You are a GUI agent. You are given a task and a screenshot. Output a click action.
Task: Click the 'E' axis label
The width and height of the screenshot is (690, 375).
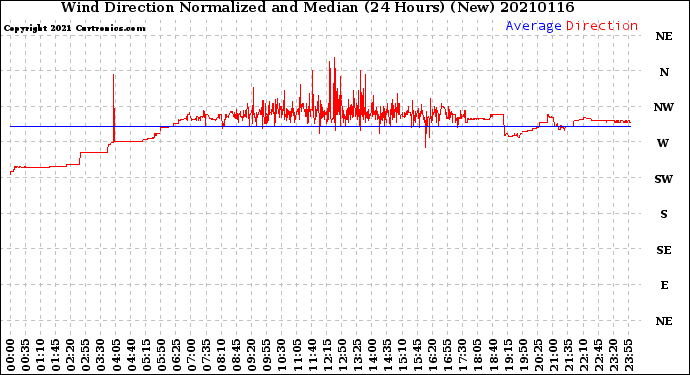[664, 285]
